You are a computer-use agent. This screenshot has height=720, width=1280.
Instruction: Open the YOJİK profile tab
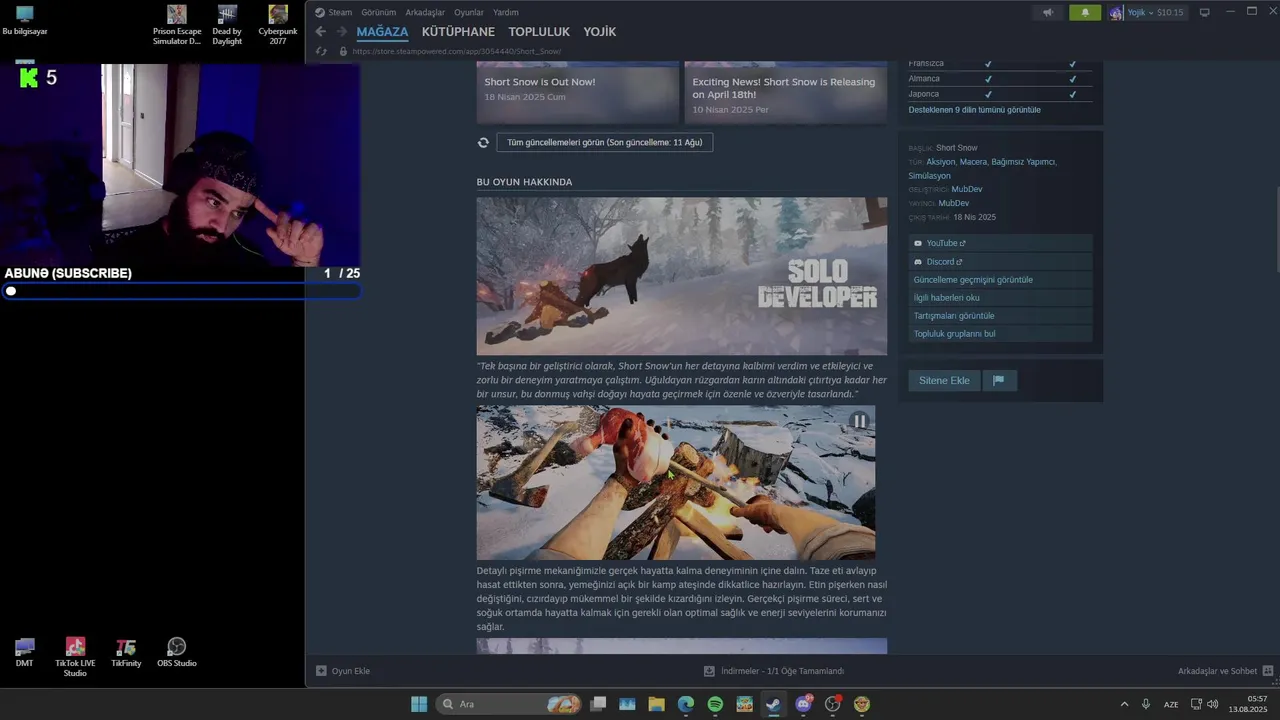(600, 32)
